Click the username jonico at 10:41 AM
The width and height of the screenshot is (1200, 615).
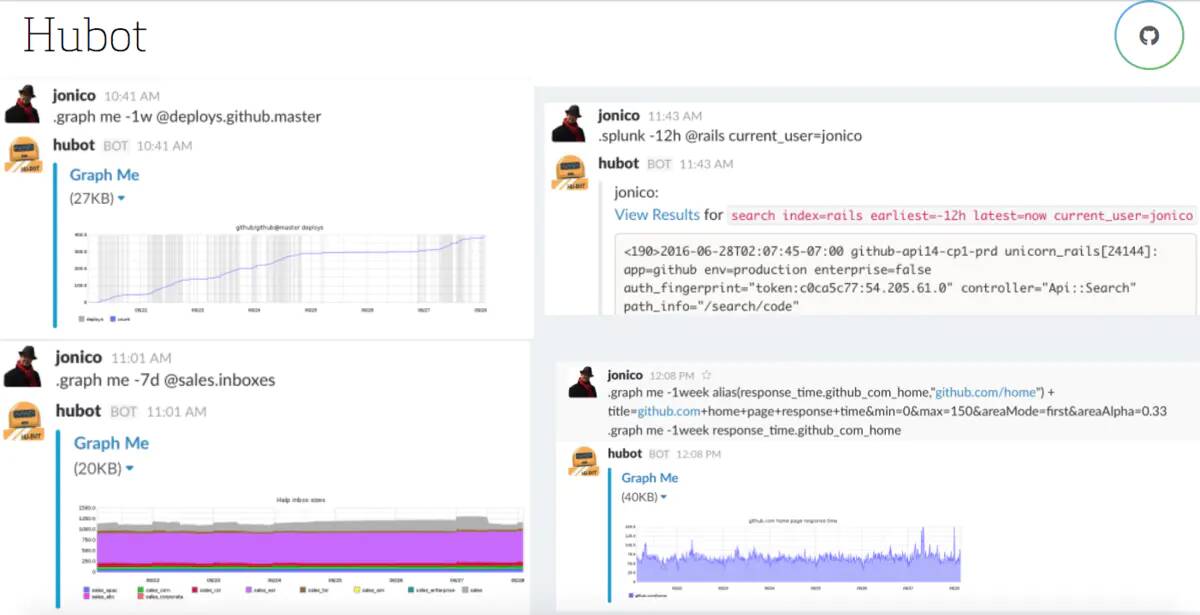74,96
